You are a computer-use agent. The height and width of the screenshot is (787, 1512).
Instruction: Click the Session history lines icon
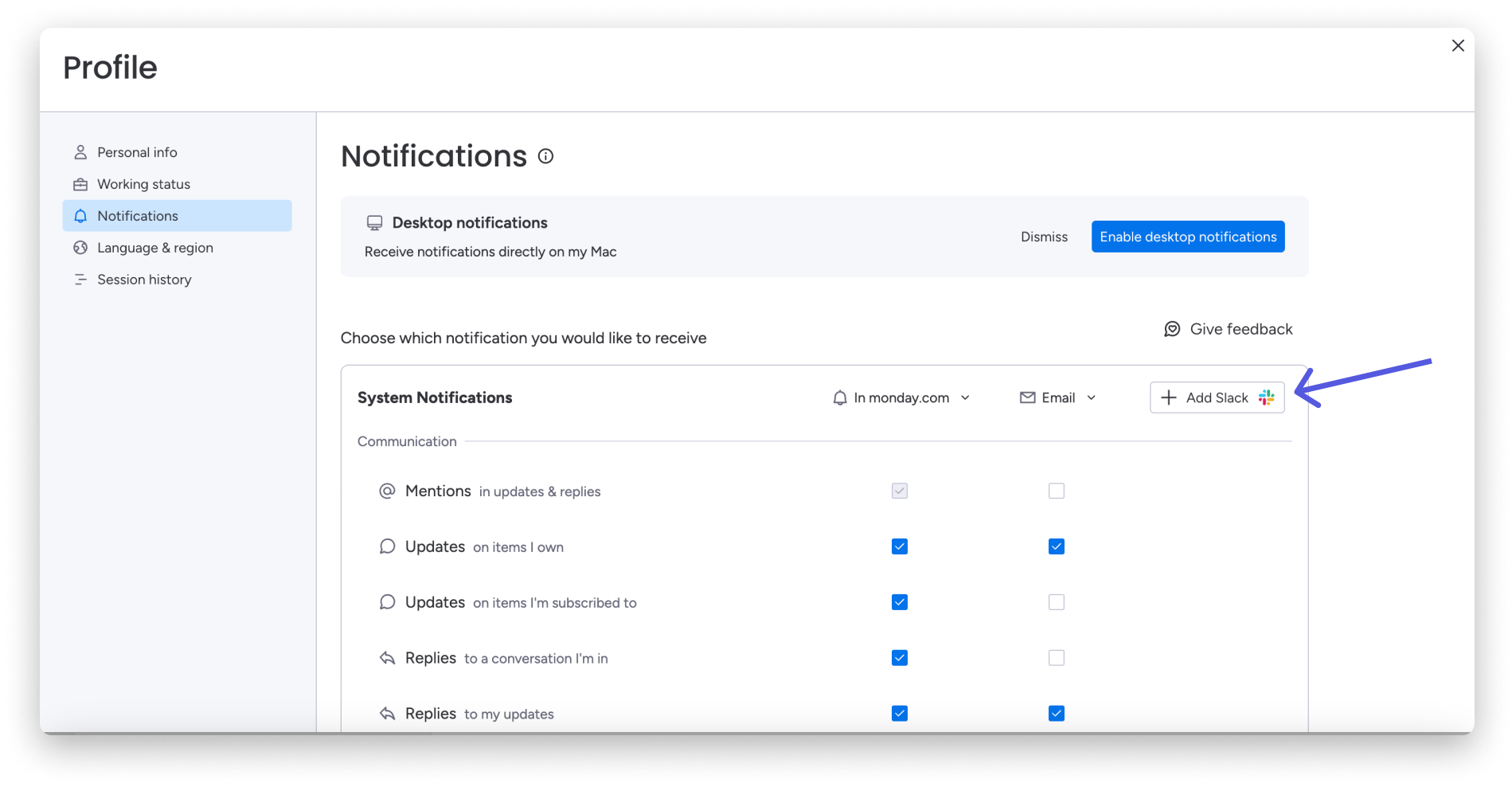coord(80,280)
